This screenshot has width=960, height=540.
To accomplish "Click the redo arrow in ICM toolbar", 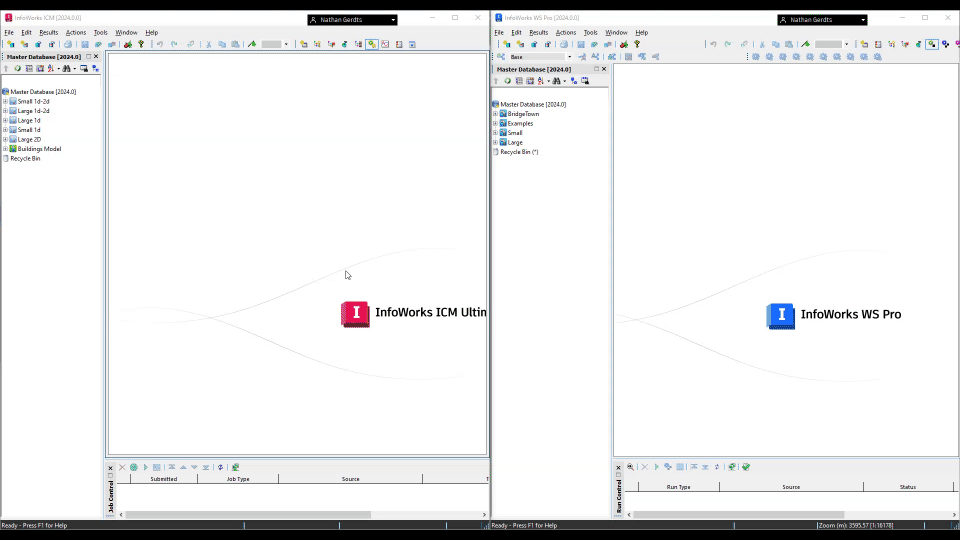I will pyautogui.click(x=174, y=44).
